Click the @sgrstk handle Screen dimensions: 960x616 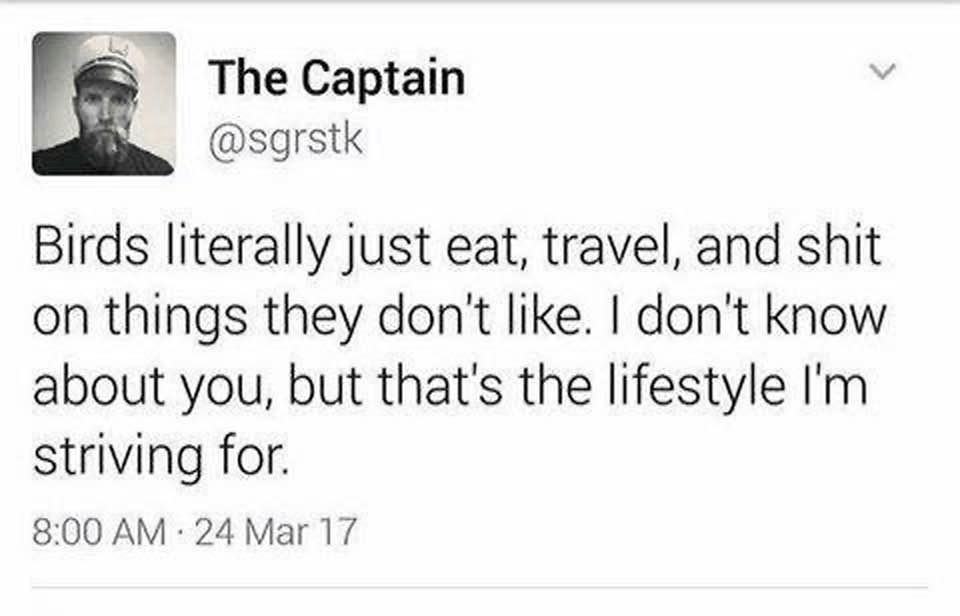[286, 137]
